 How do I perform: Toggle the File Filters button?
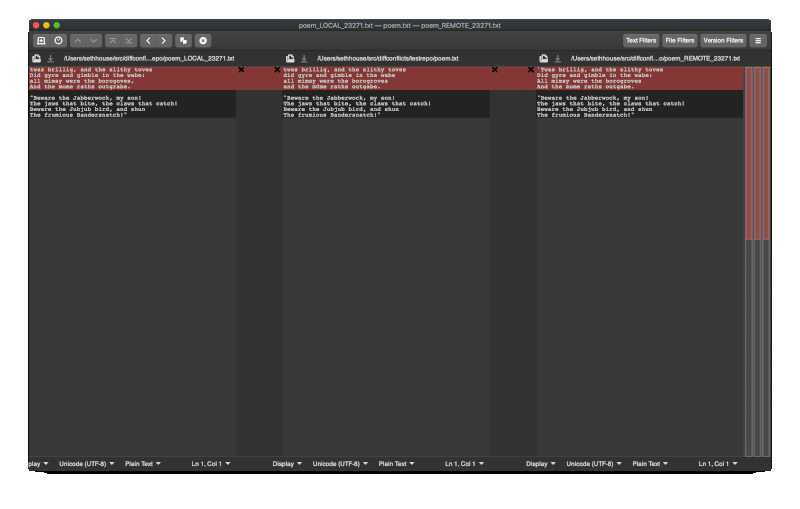click(680, 41)
